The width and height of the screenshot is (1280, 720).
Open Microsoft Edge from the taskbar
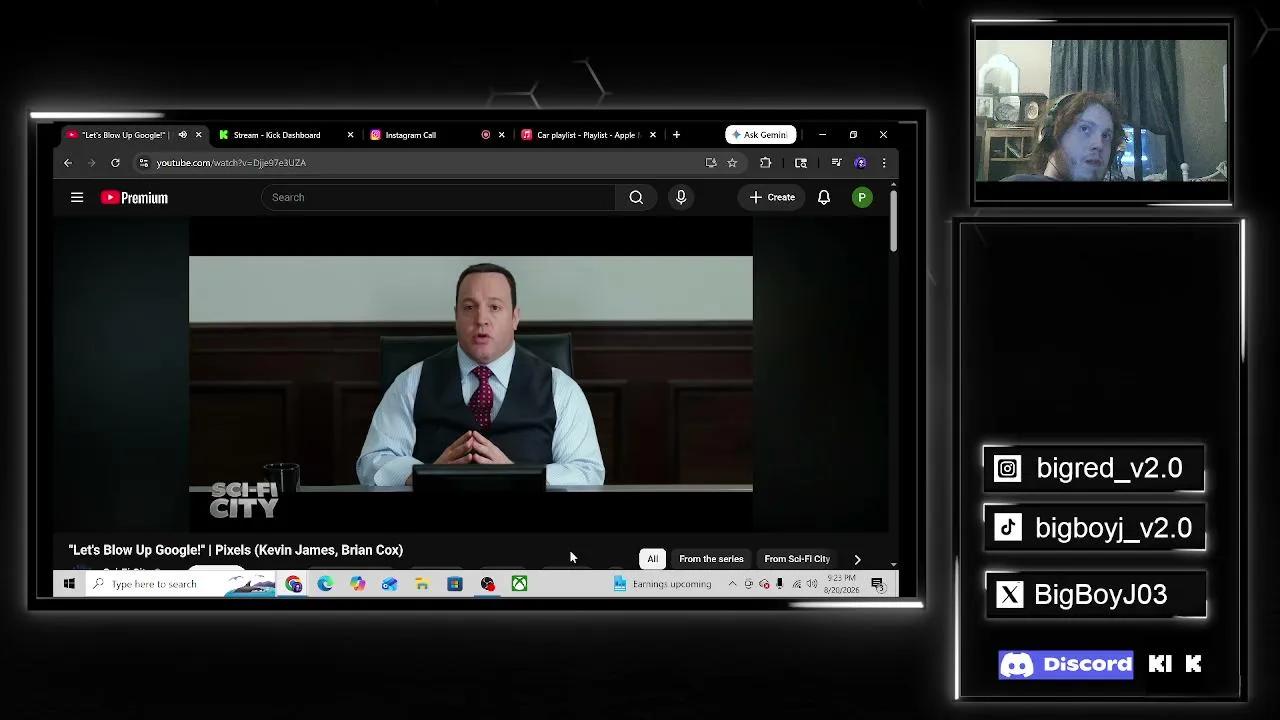326,584
